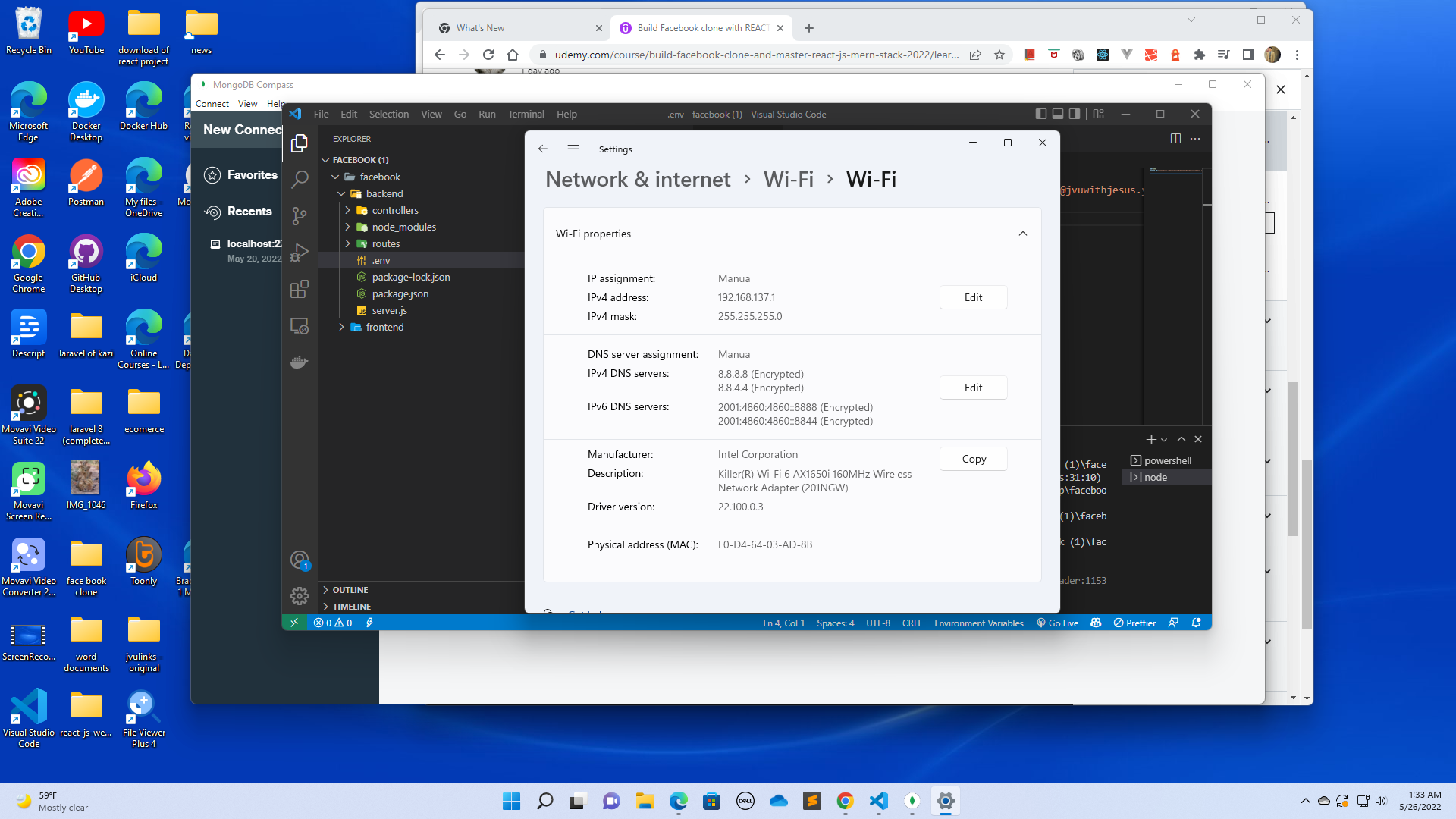Click Go Live in VS Code status bar
Image resolution: width=1456 pixels, height=819 pixels.
1057,623
